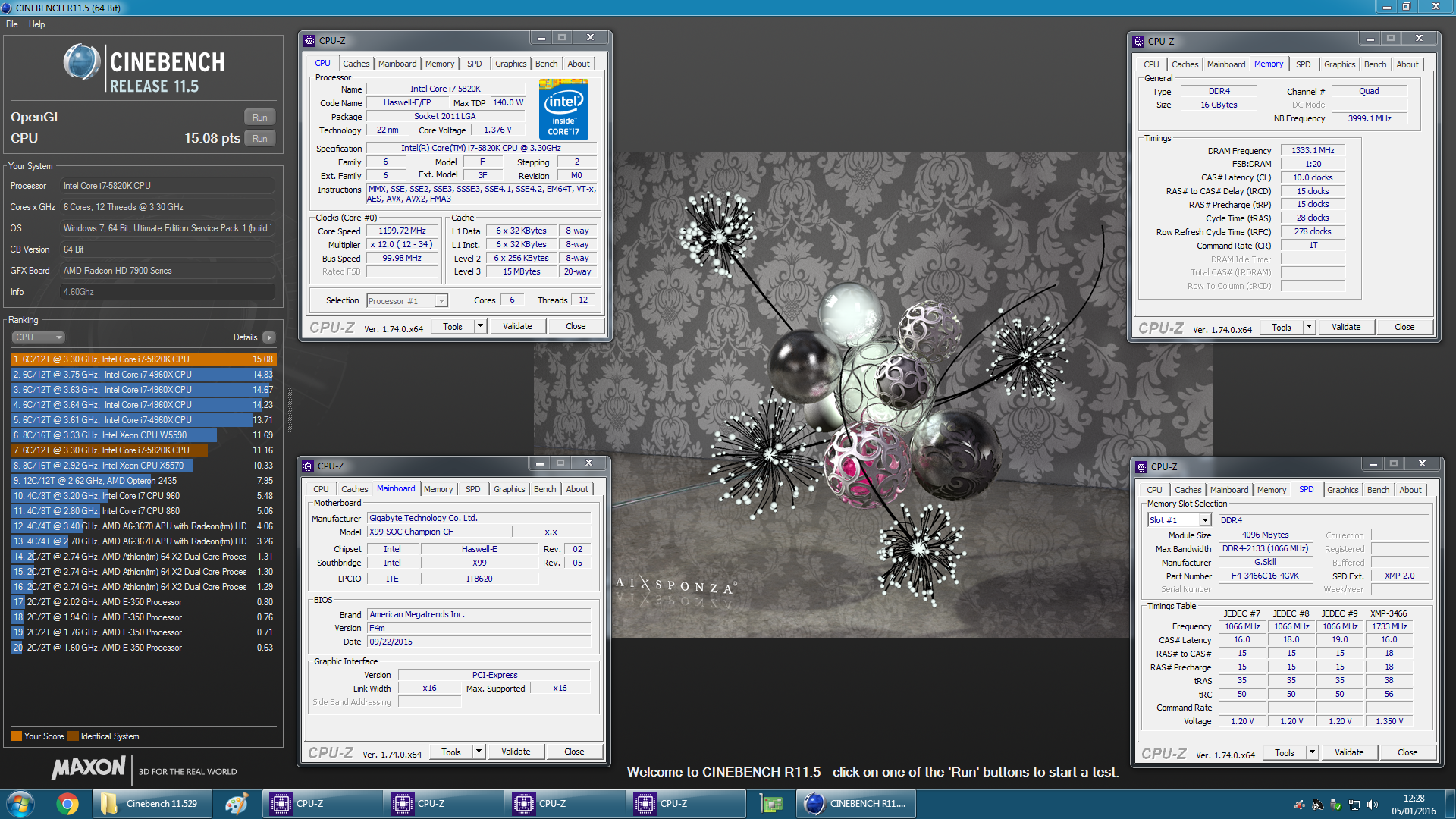Image resolution: width=1456 pixels, height=819 pixels.
Task: Click the Processor field Intel Core i7-5820K CPU
Action: 167,186
